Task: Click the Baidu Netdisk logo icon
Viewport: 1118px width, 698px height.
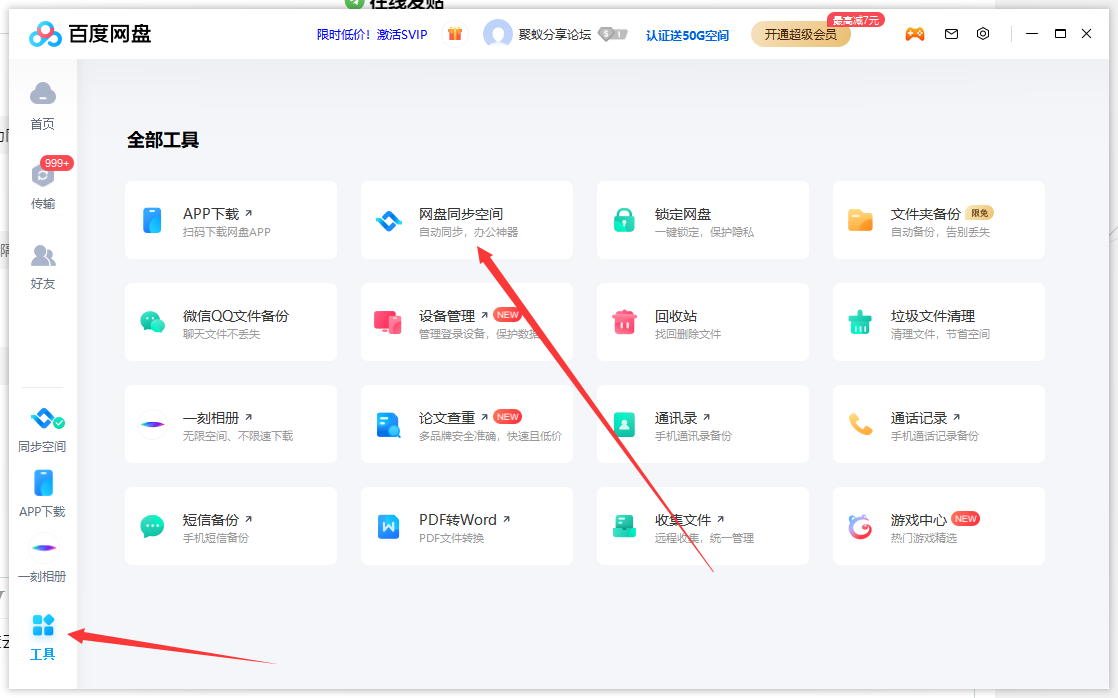Action: [x=45, y=34]
